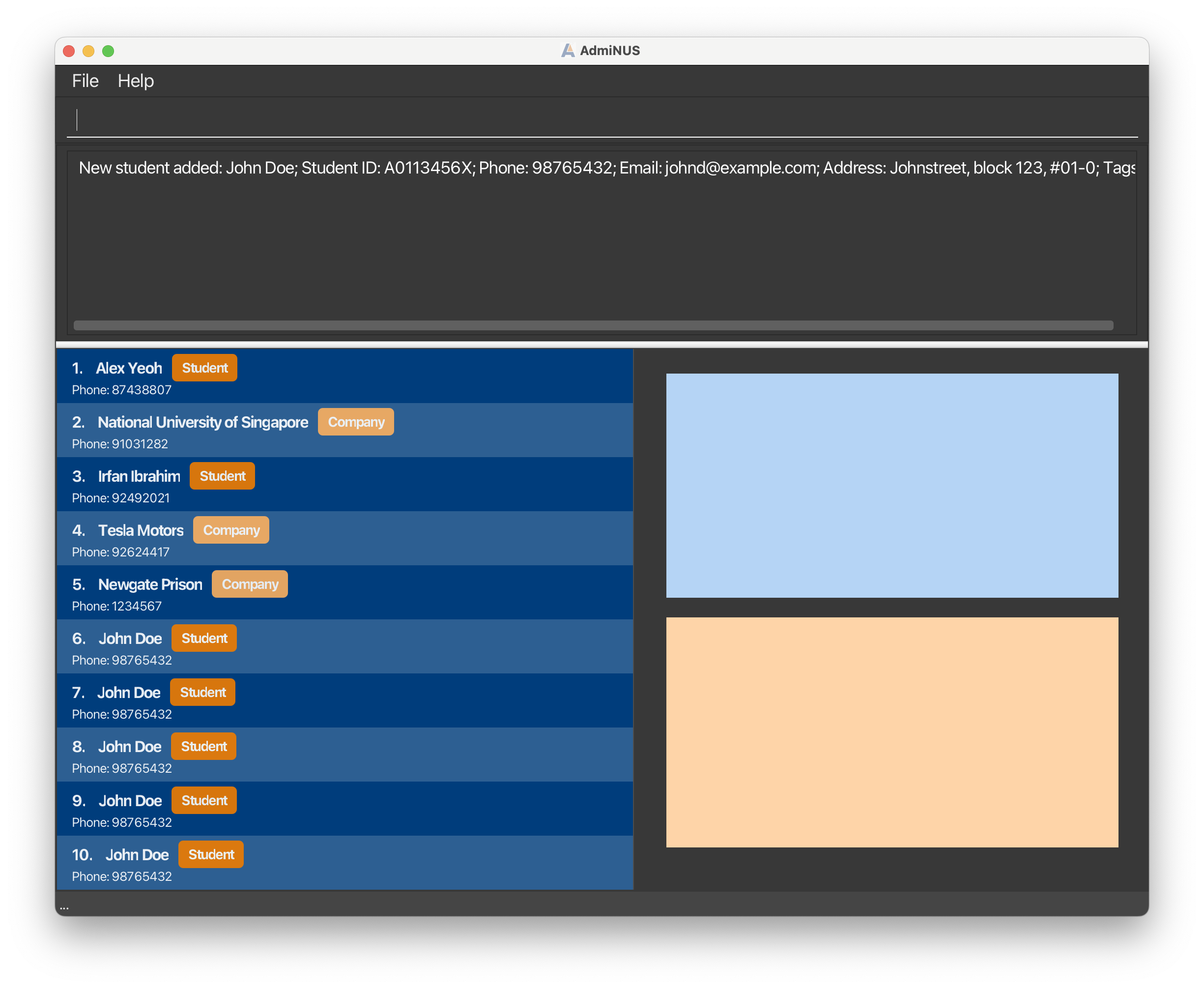
Task: Click Company tag beside Newgate Prison
Action: tap(250, 584)
